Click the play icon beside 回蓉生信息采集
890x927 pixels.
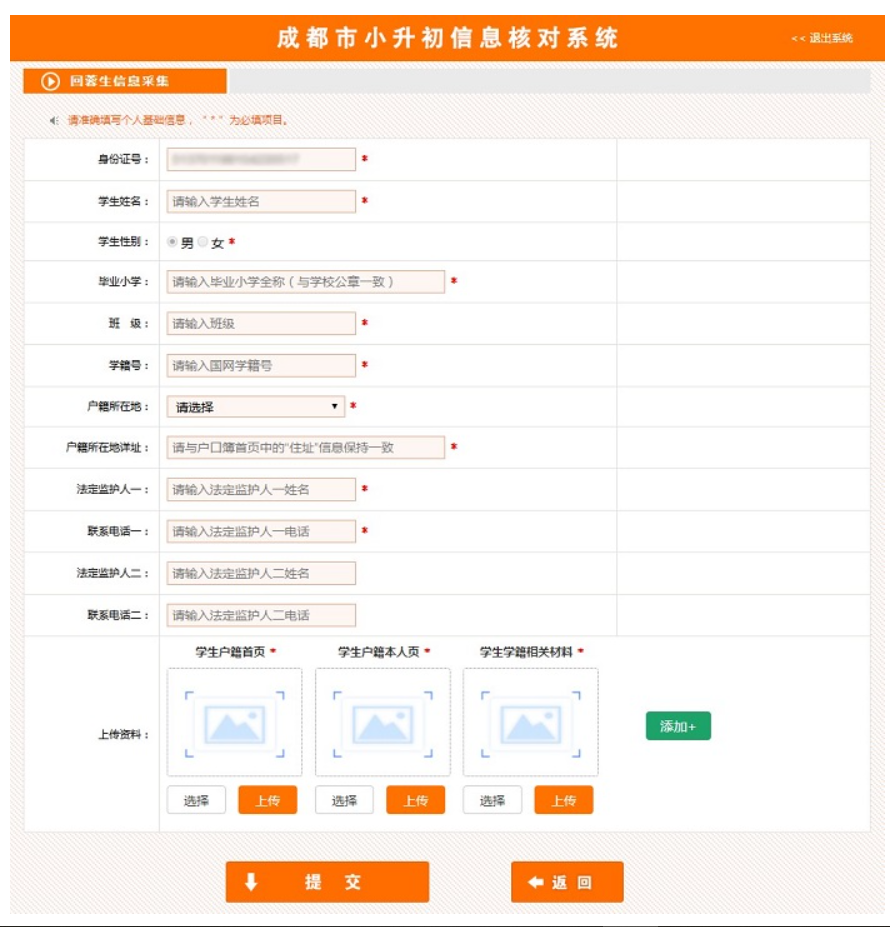click(x=49, y=81)
